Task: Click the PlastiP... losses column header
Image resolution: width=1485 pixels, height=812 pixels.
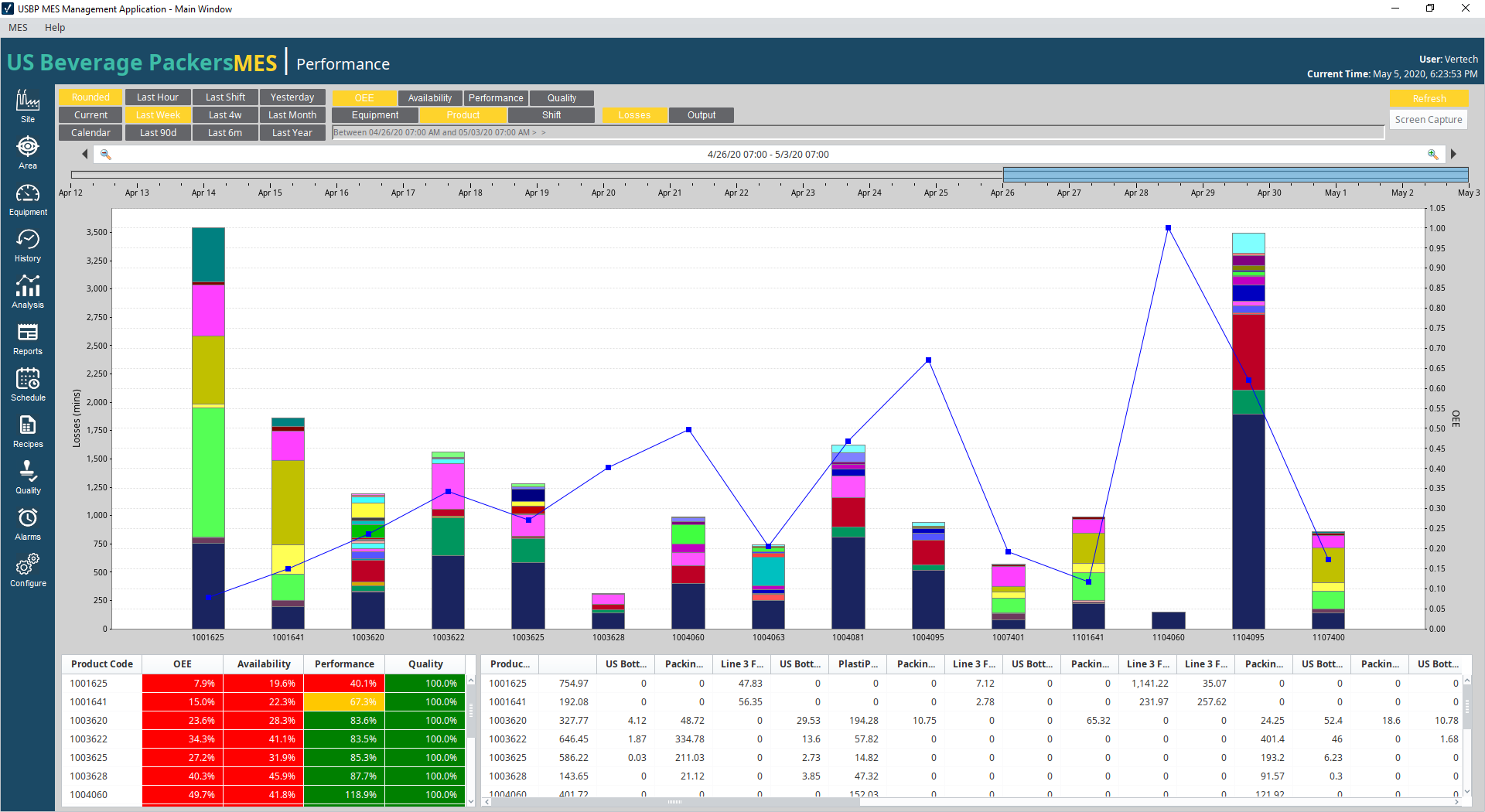Action: (x=858, y=664)
